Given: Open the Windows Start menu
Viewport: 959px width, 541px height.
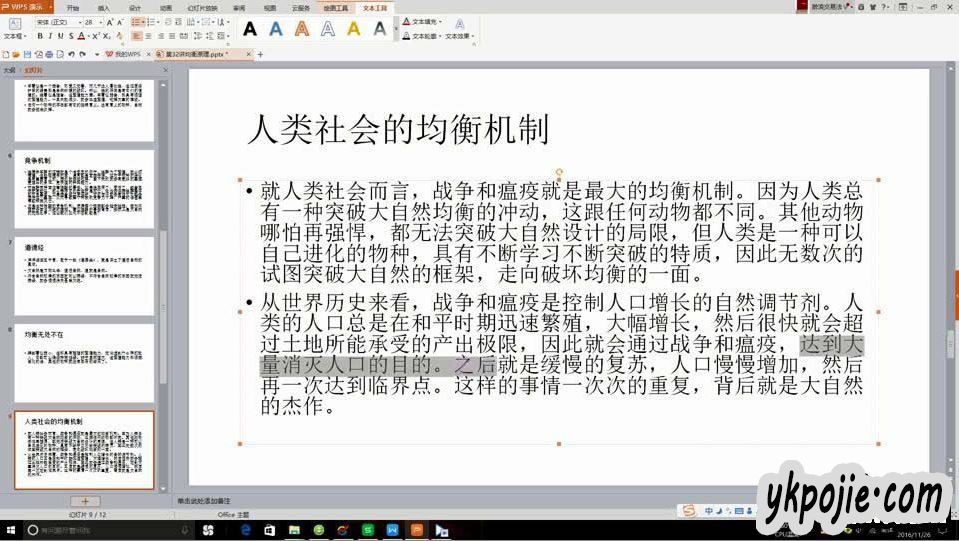Looking at the screenshot, I should [x=11, y=530].
